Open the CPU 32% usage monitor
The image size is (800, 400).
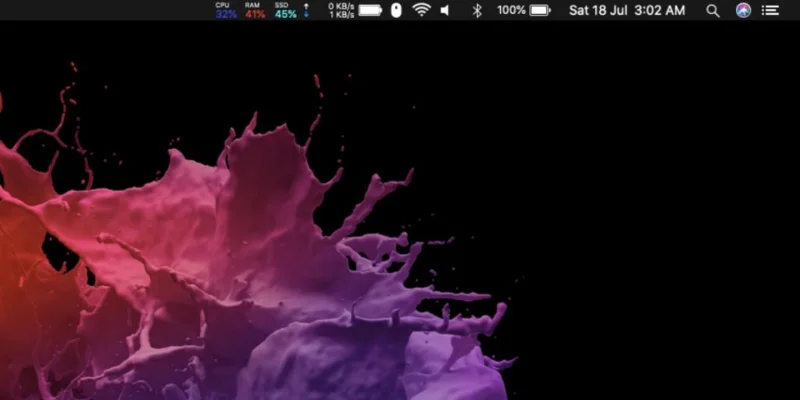tap(226, 10)
